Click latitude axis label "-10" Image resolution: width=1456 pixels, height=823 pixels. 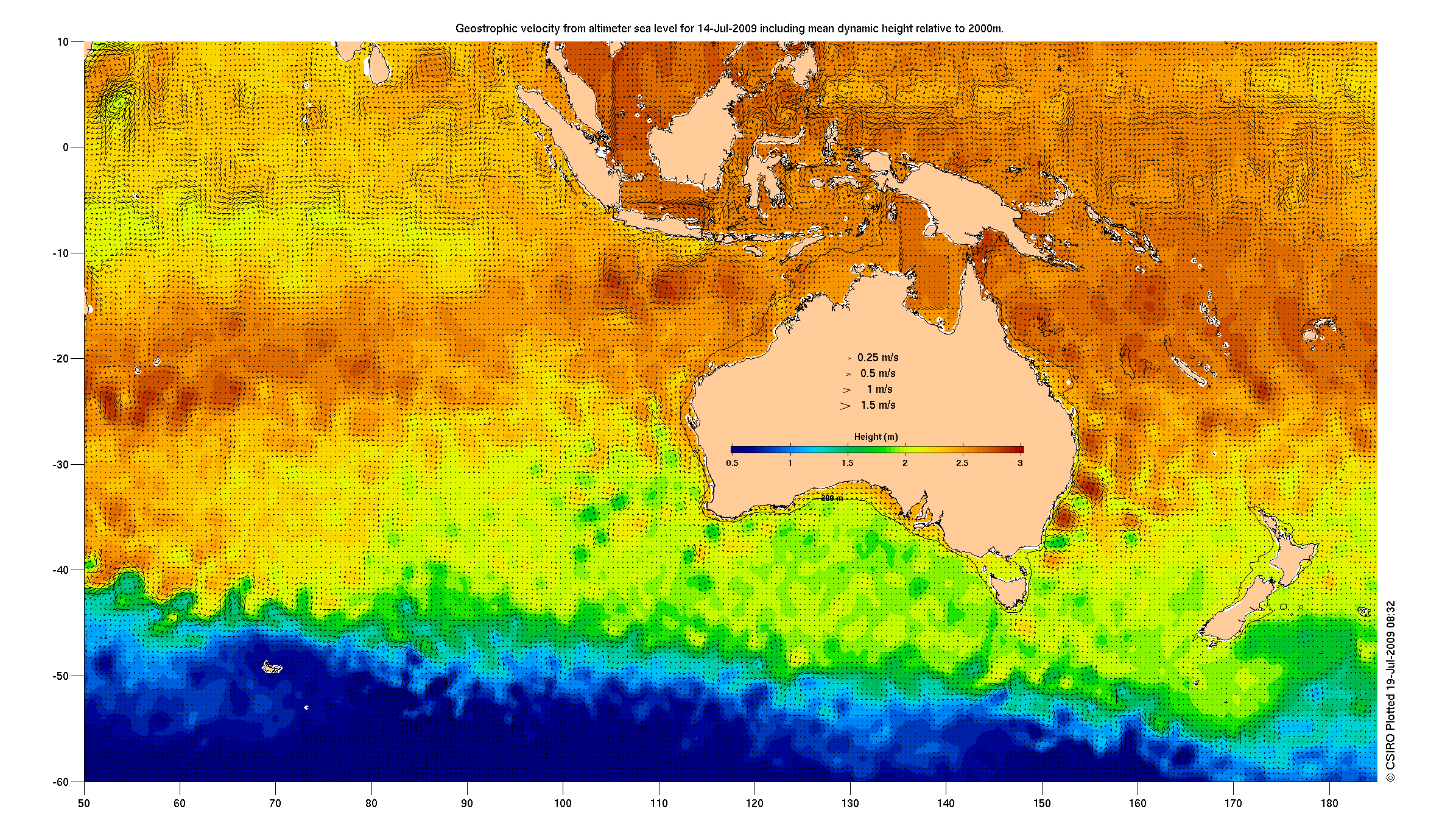[x=61, y=253]
